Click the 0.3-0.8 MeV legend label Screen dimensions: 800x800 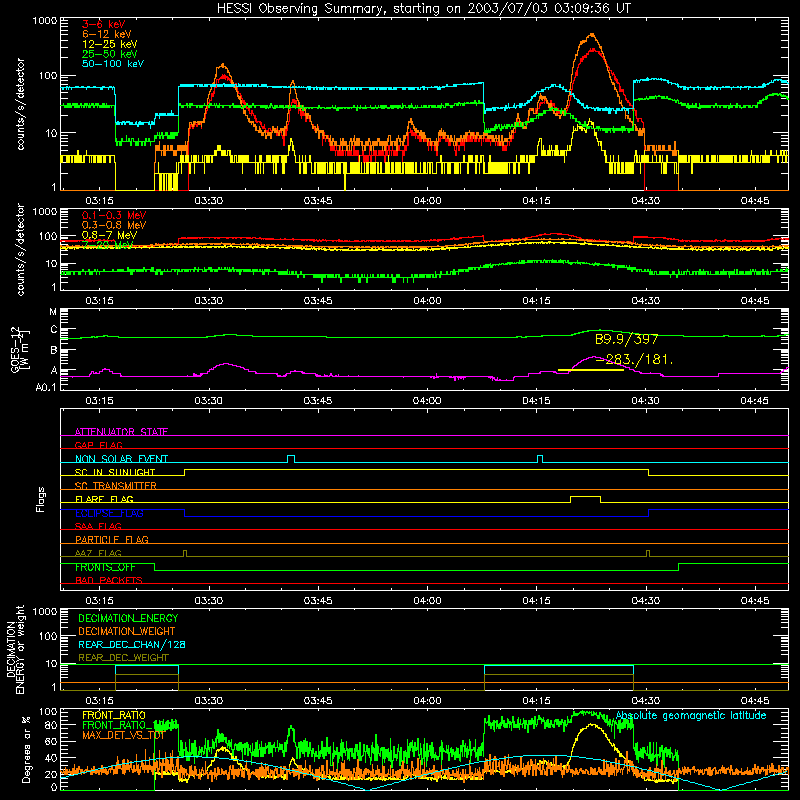coord(114,225)
